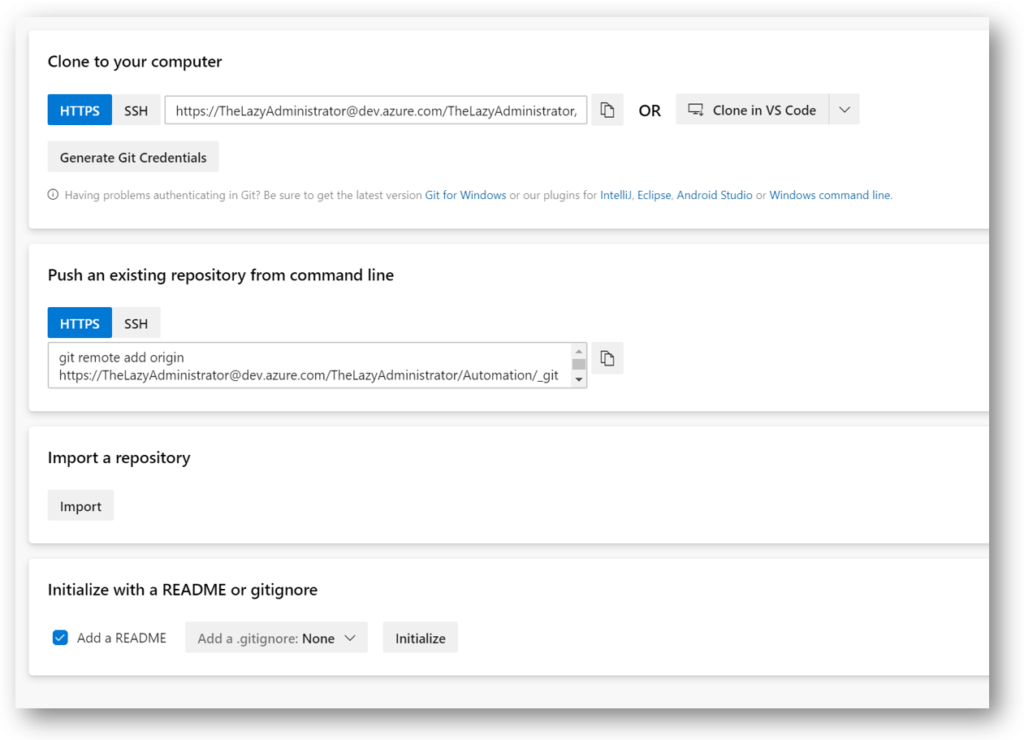Screen dimensions: 1024x740
Task: Copy the clone URL to clipboard
Action: coord(607,110)
